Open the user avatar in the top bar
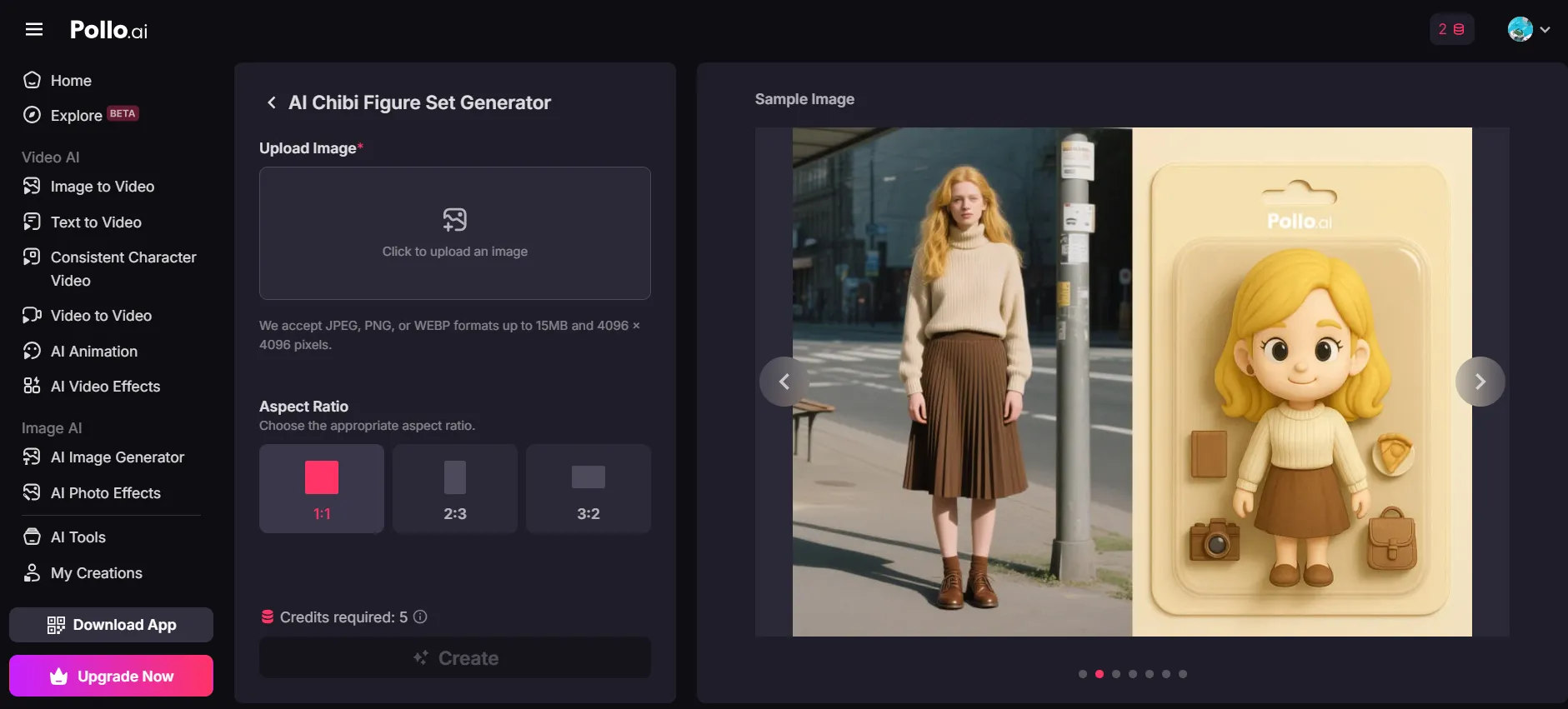The image size is (1568, 709). tap(1520, 29)
